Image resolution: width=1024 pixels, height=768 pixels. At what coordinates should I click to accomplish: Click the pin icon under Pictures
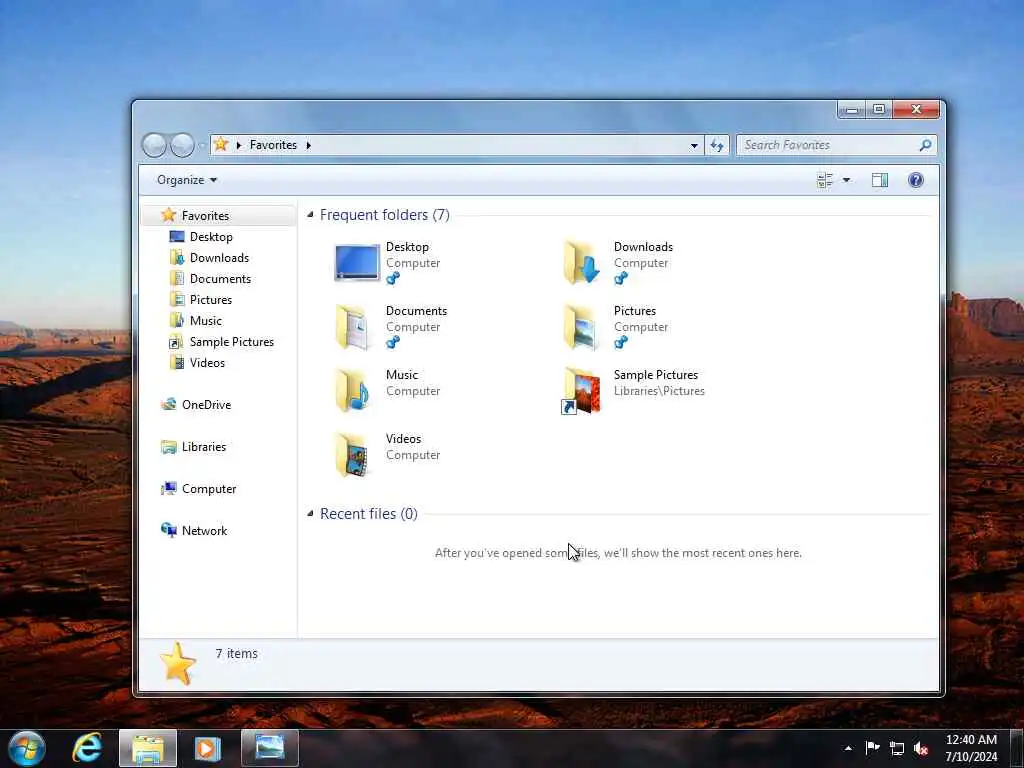click(x=620, y=343)
